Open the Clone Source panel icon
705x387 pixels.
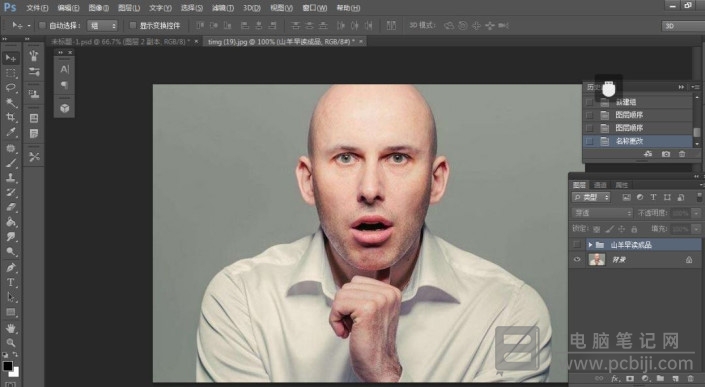point(34,94)
